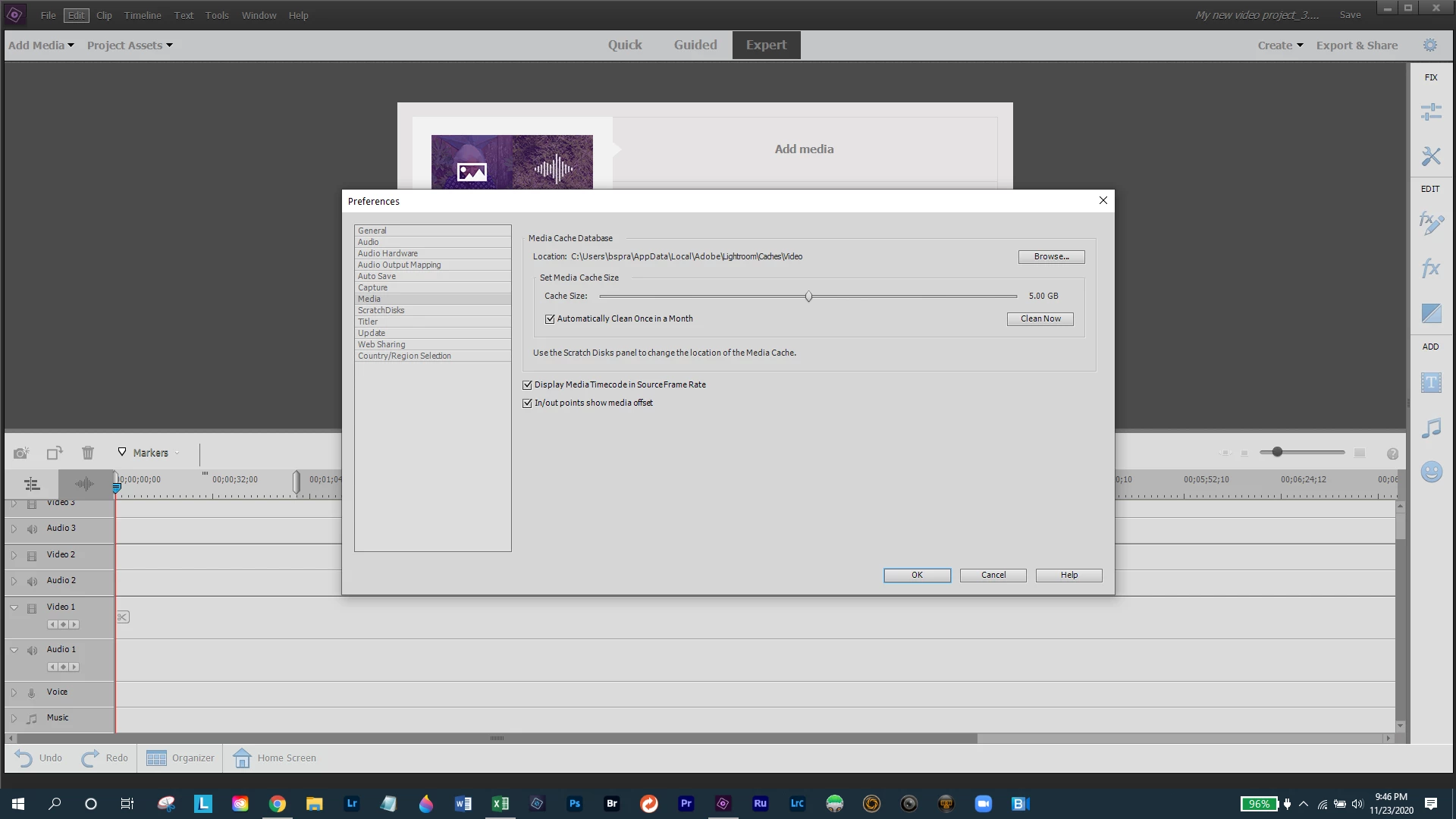Screen dimensions: 1456x819
Task: Switch to the Guided tab
Action: tap(695, 45)
